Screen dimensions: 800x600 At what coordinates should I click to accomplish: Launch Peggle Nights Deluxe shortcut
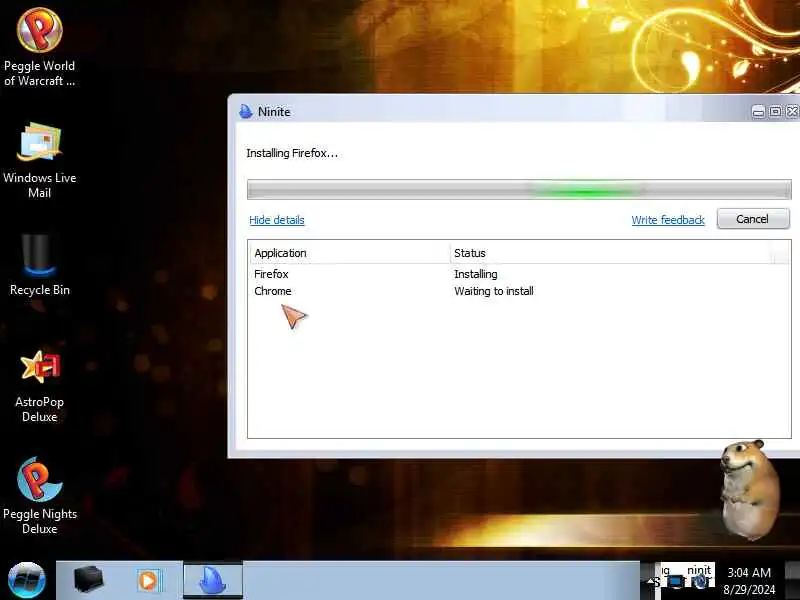pos(39,495)
